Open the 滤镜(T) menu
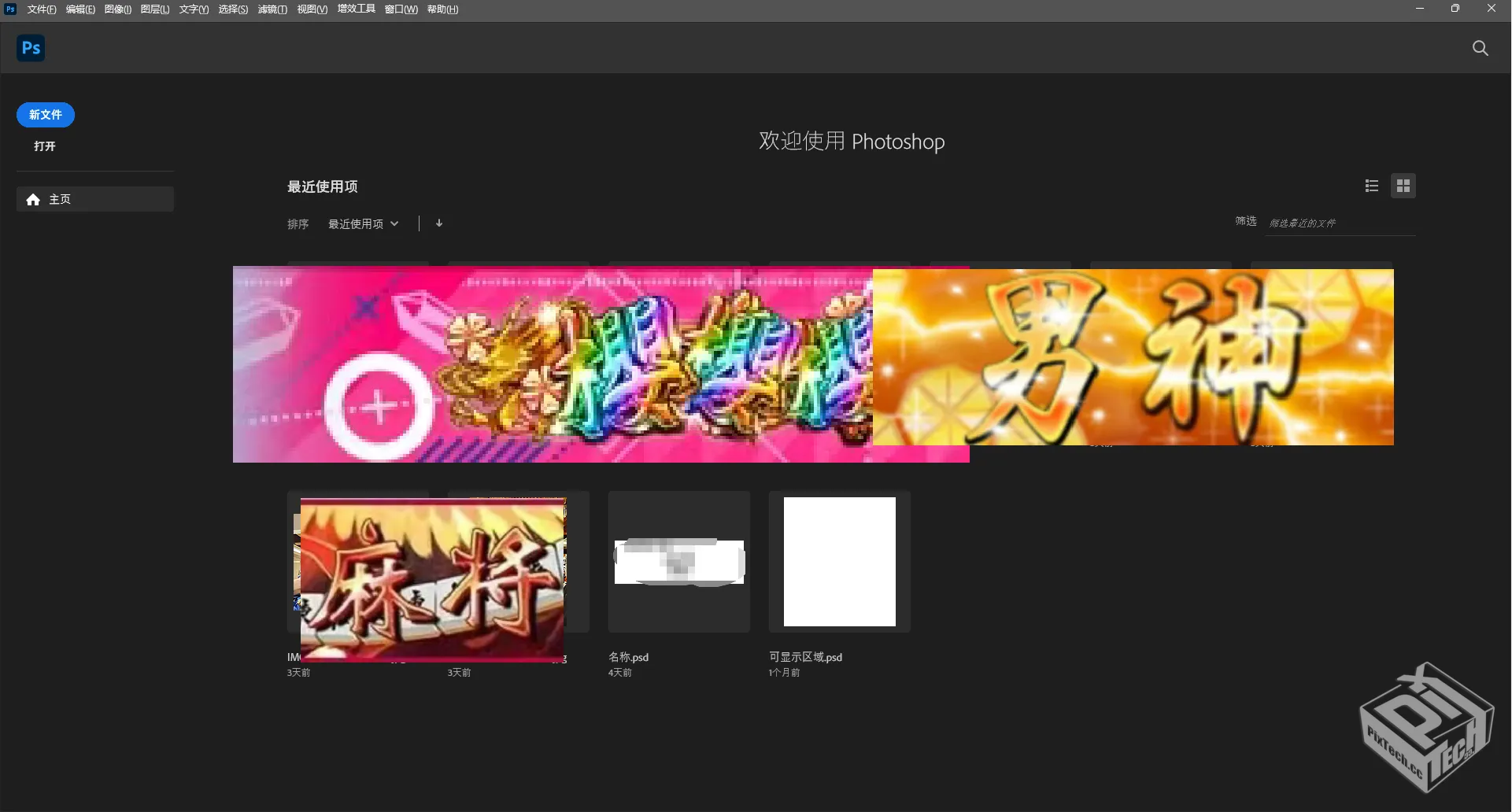The image size is (1512, 812). point(272,9)
